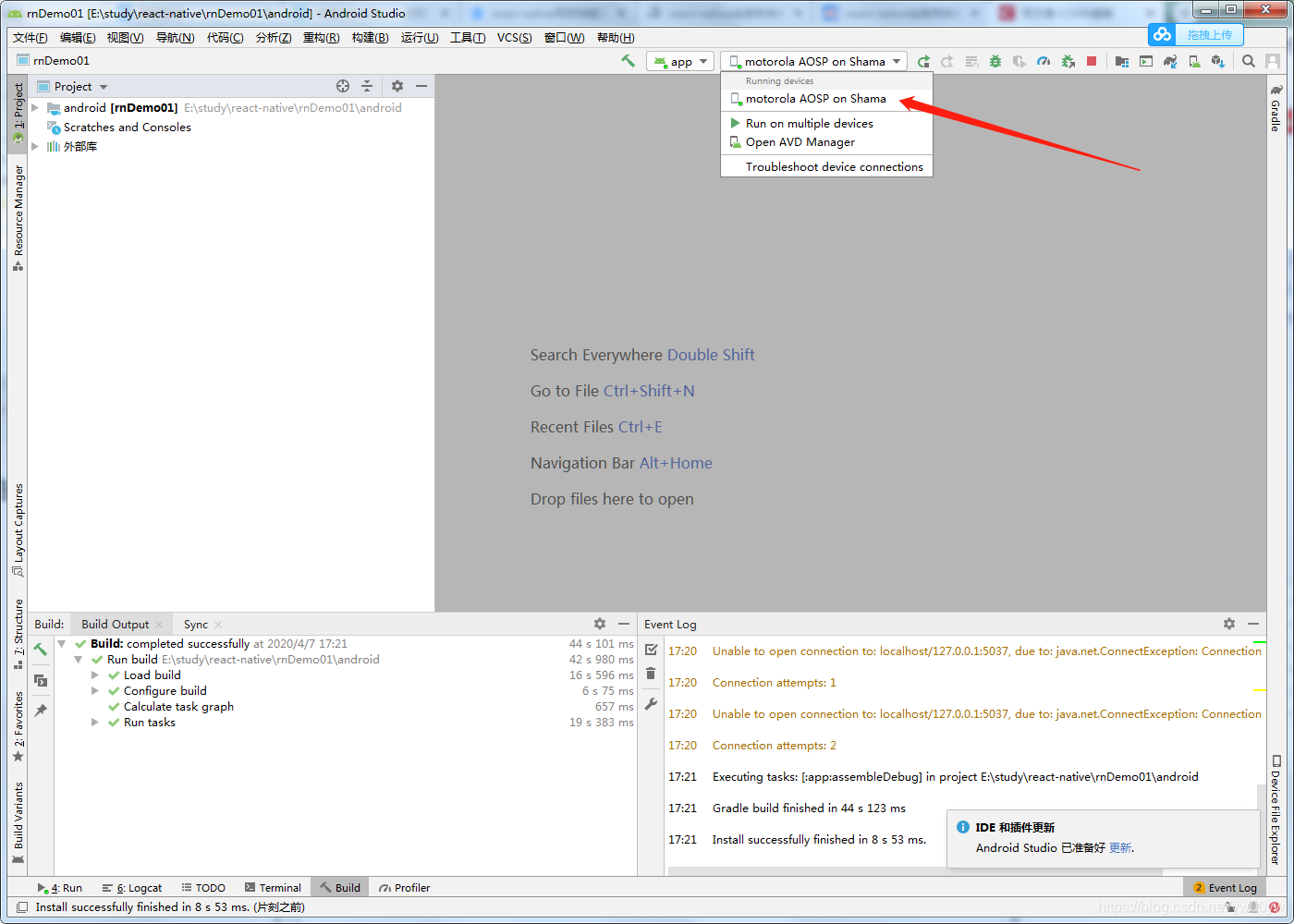Open the 文件(F) menu
Viewport: 1294px width, 924px height.
coord(31,37)
